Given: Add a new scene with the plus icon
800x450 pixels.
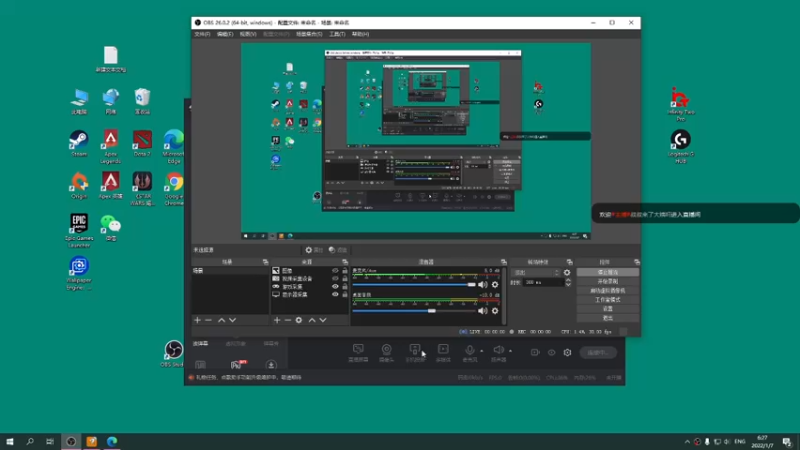Looking at the screenshot, I should point(197,320).
